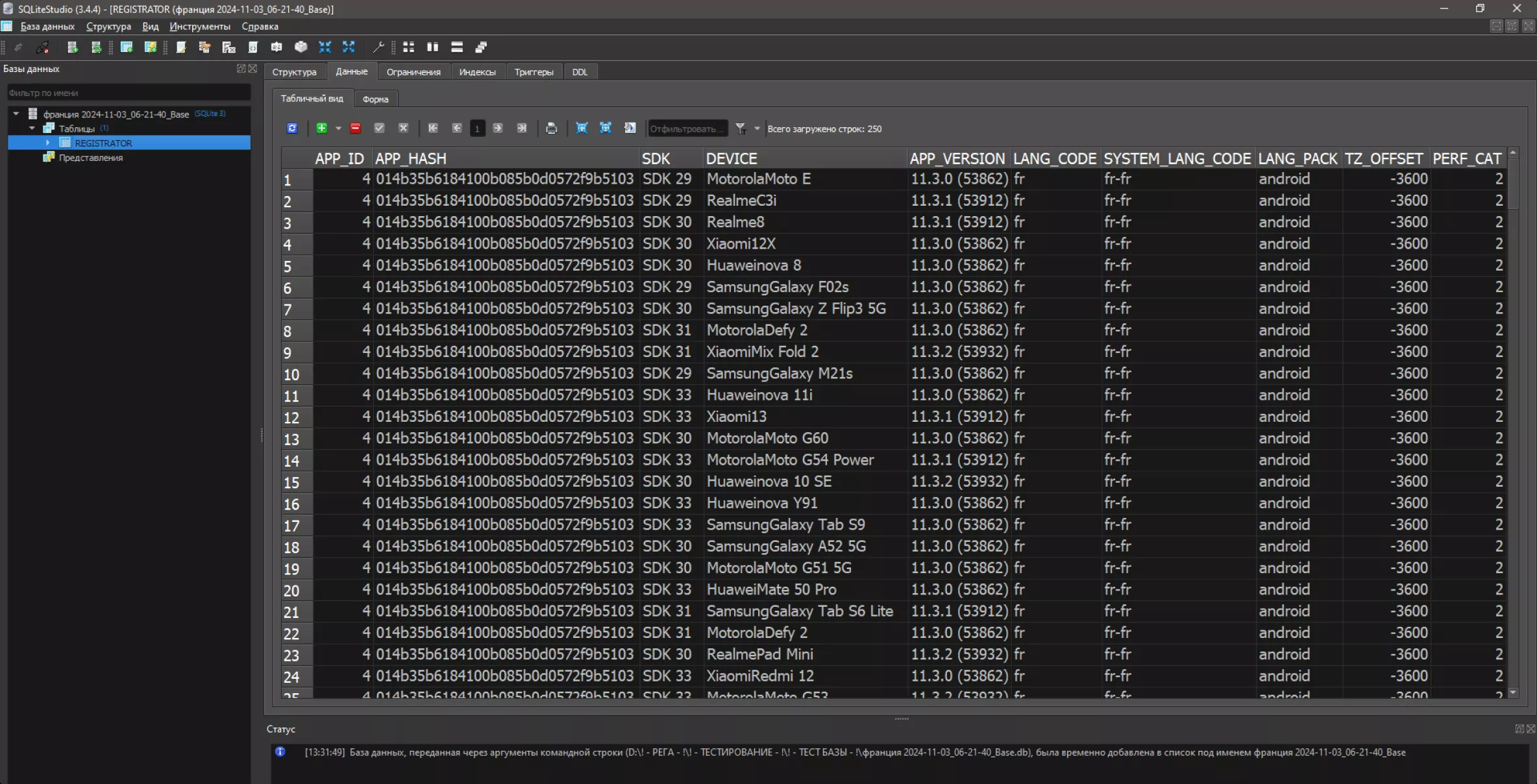The image size is (1537, 784).
Task: Click the blue arrows-outward toolbar icon
Action: pyautogui.click(x=349, y=47)
